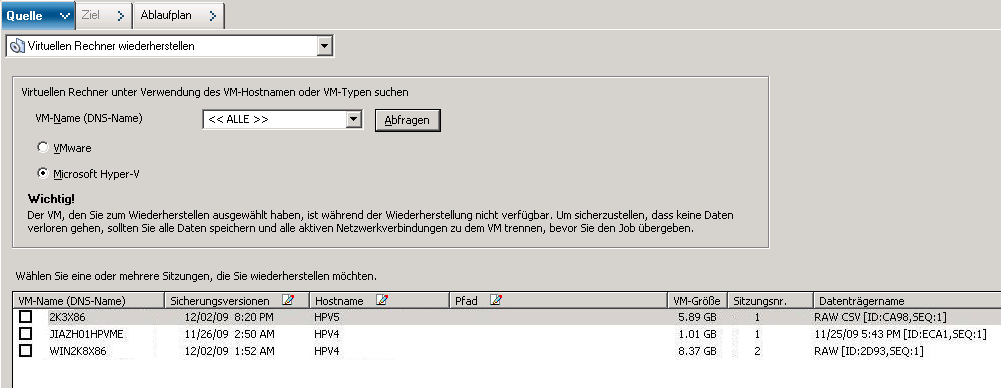The image size is (1001, 389).
Task: Sort by Datenträgername column header
Action: coord(907,301)
